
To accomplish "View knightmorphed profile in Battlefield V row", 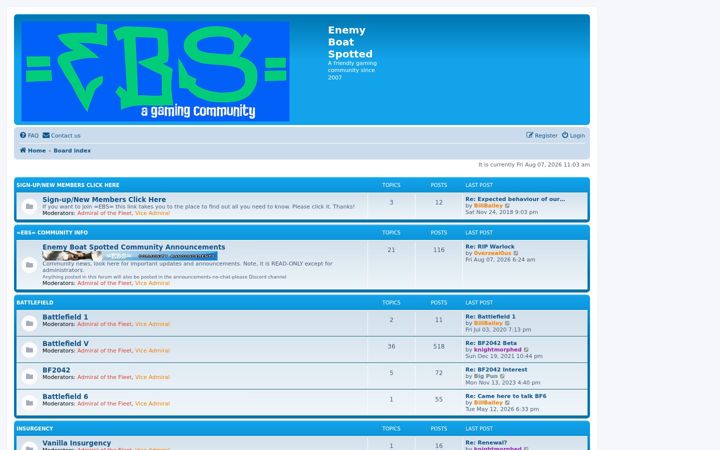I will pyautogui.click(x=498, y=350).
